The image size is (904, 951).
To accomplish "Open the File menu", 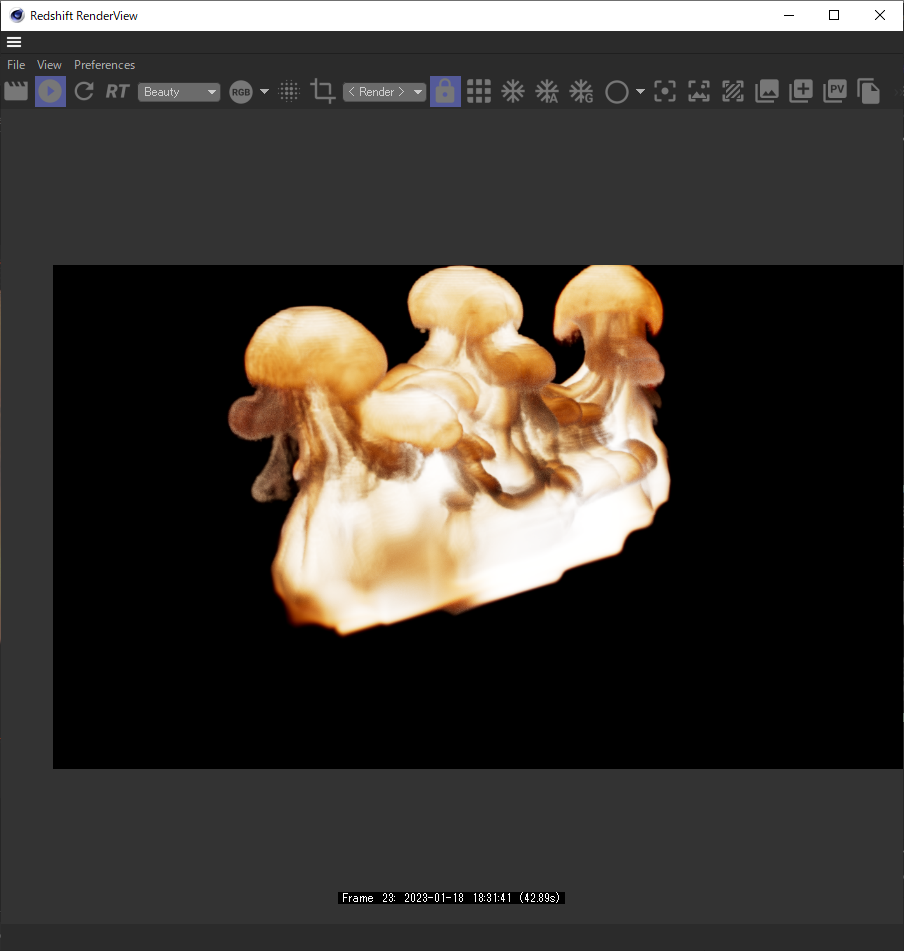I will coord(15,64).
